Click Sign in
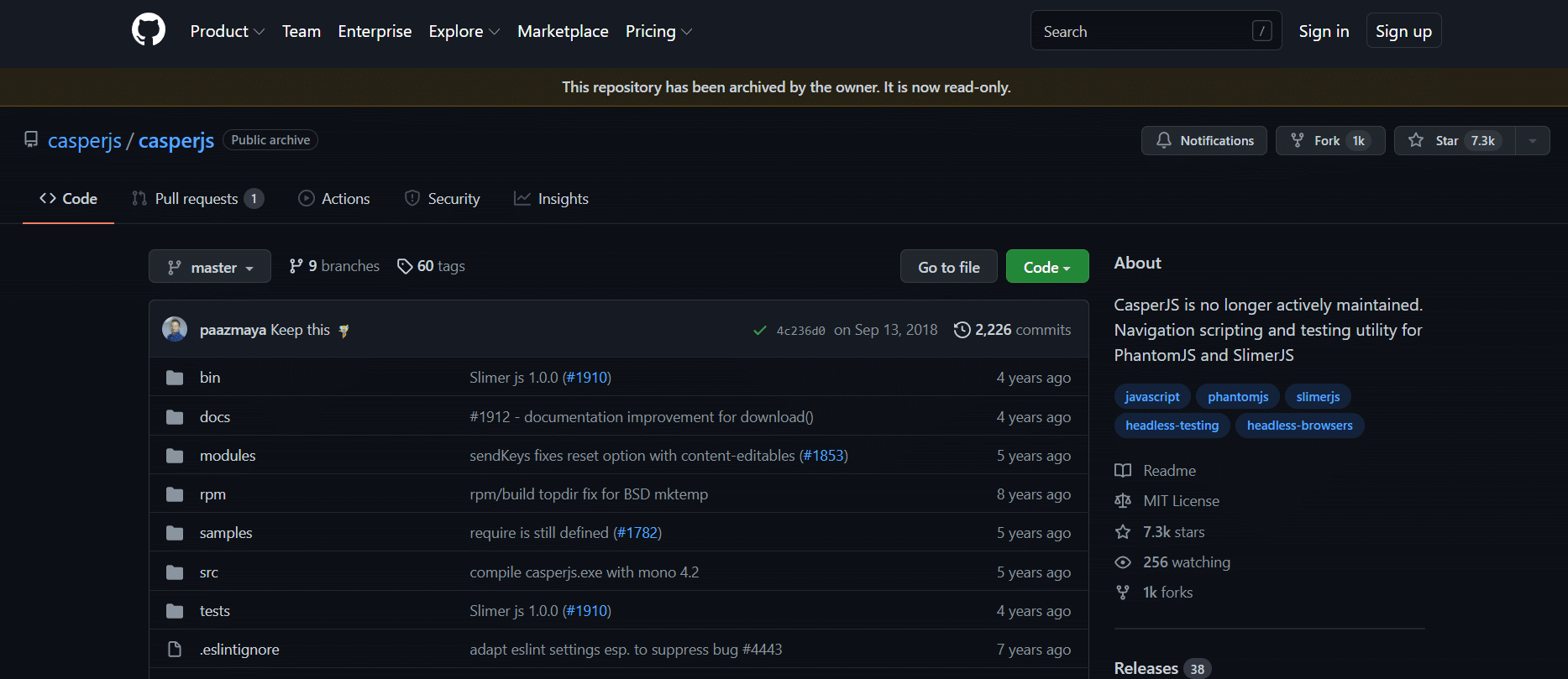Screen dimensions: 1568x679 (1324, 31)
